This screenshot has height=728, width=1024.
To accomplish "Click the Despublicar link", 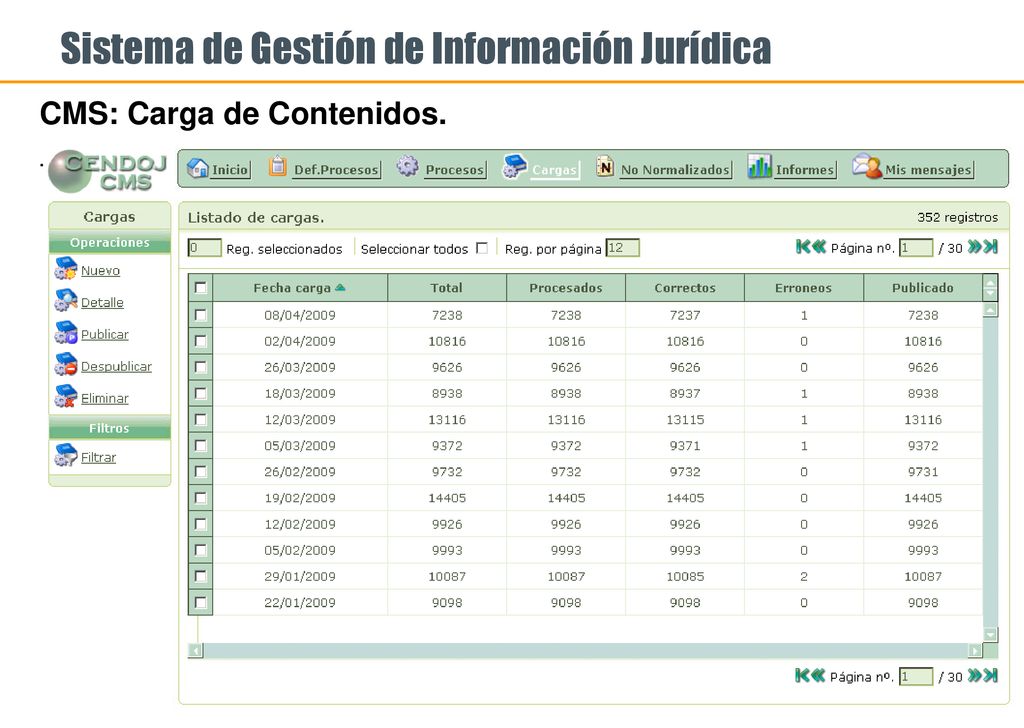I will (x=116, y=366).
